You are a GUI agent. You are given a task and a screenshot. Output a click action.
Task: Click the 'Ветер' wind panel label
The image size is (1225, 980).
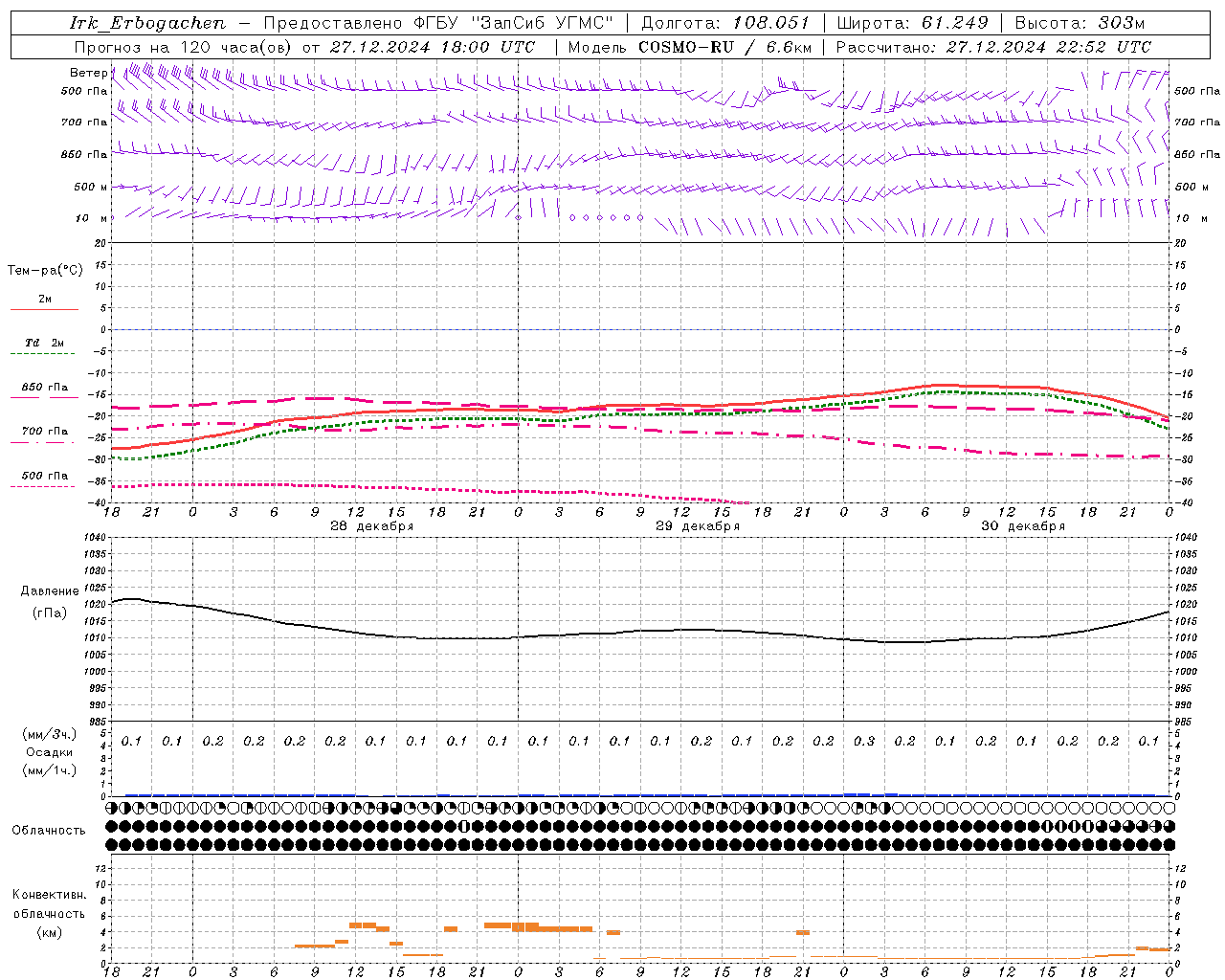tap(88, 73)
